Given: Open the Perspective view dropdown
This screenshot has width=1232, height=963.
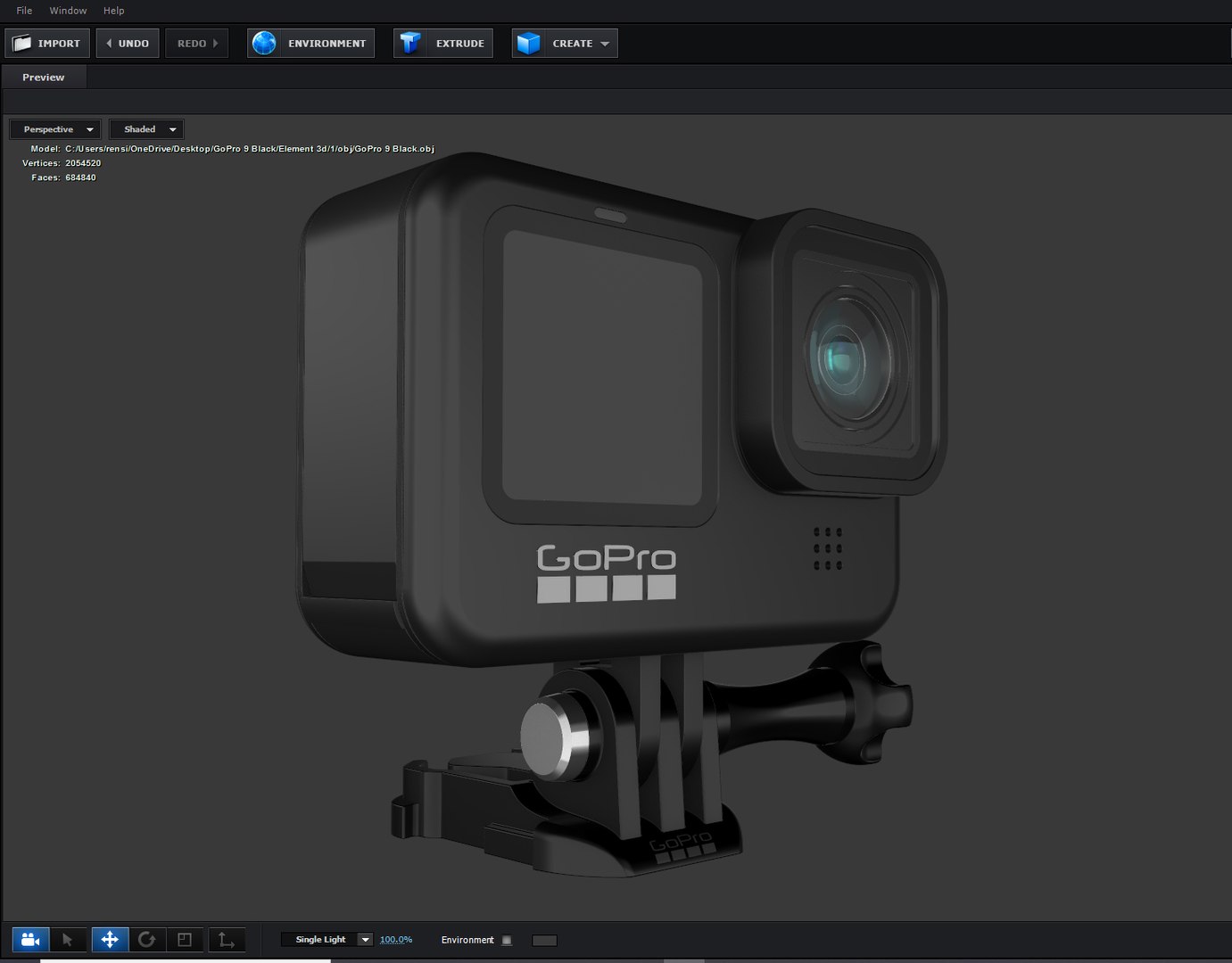Looking at the screenshot, I should click(x=55, y=129).
